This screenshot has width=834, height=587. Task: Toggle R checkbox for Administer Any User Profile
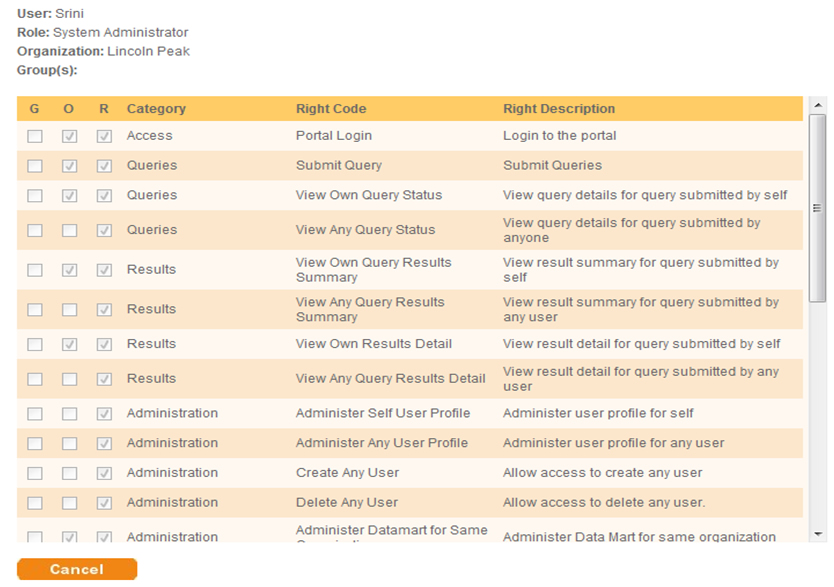tap(103, 444)
